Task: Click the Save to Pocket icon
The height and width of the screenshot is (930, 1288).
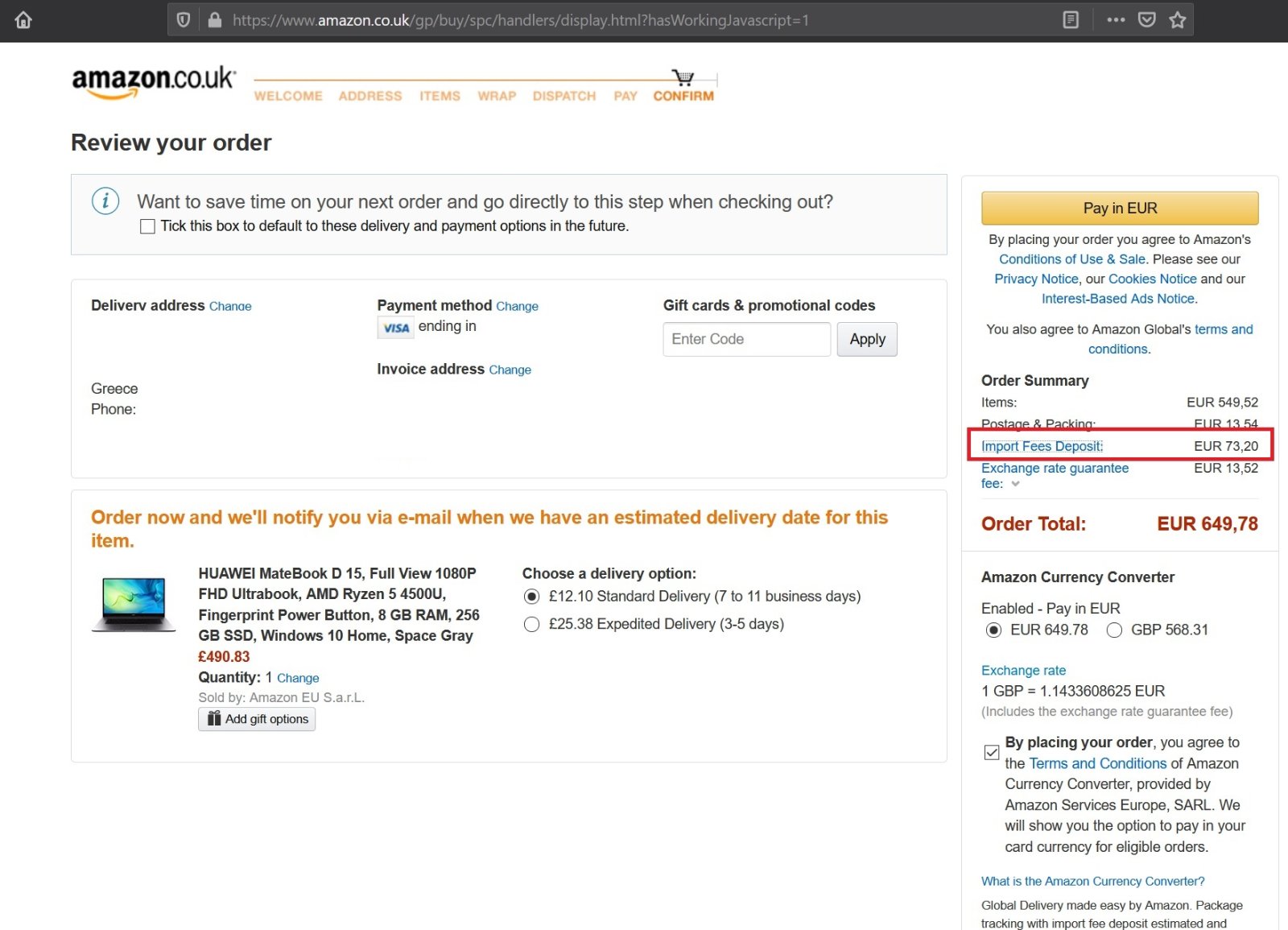Action: click(1147, 19)
